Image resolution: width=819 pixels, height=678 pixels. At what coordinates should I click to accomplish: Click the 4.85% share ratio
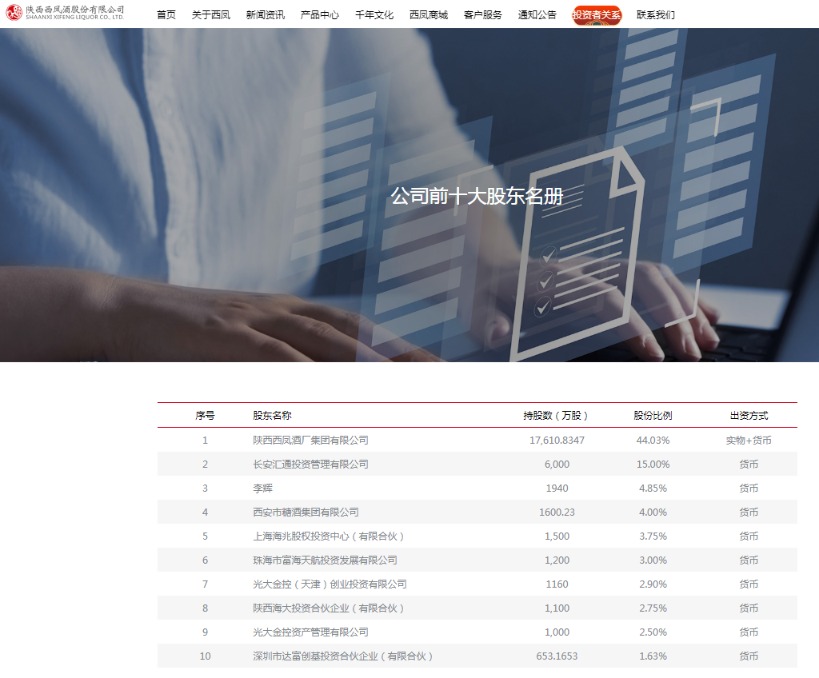point(653,488)
